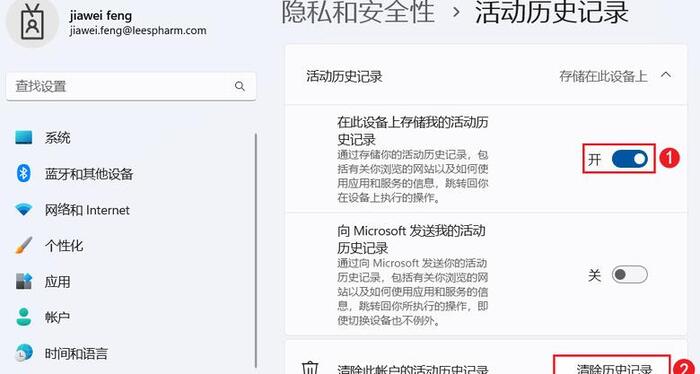The height and width of the screenshot is (374, 700).
Task: Click the 活动历史记录 section header label
Action: (344, 76)
